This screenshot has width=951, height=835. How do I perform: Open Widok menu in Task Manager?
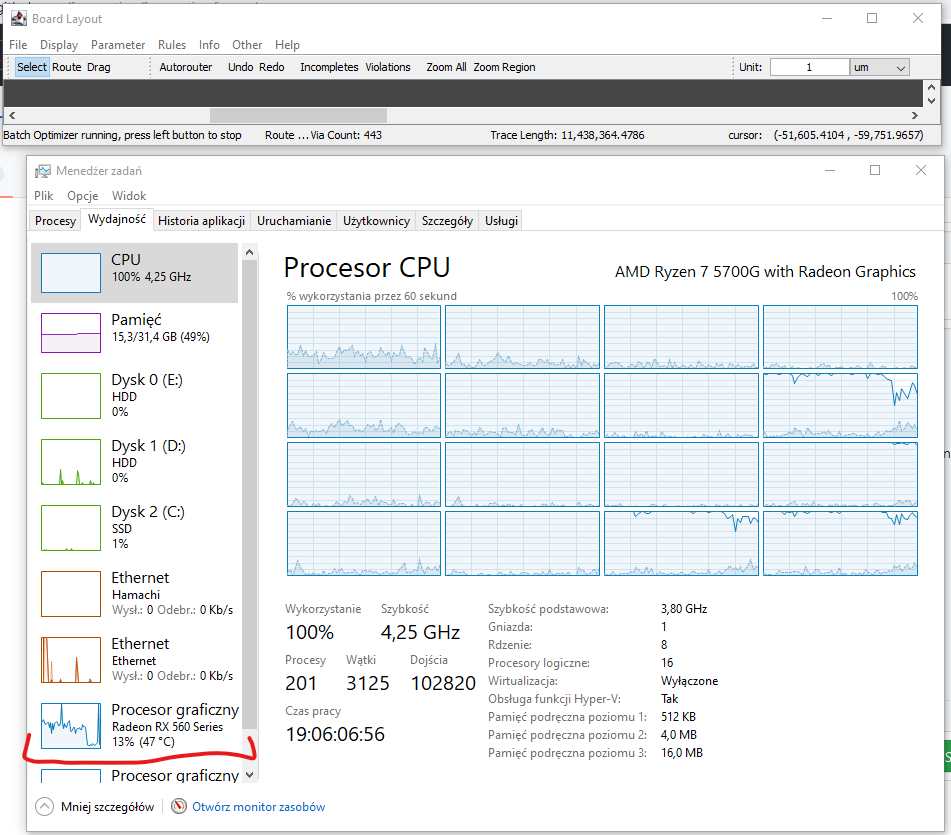pyautogui.click(x=129, y=196)
